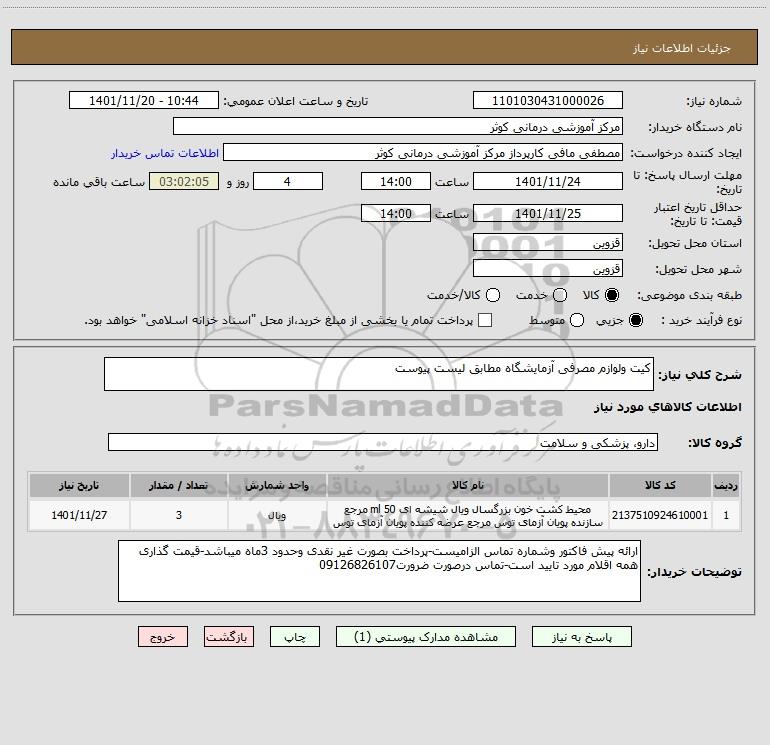The width and height of the screenshot is (770, 745).
Task: Click the شرح کلی نیاز text area
Action: coord(379,374)
